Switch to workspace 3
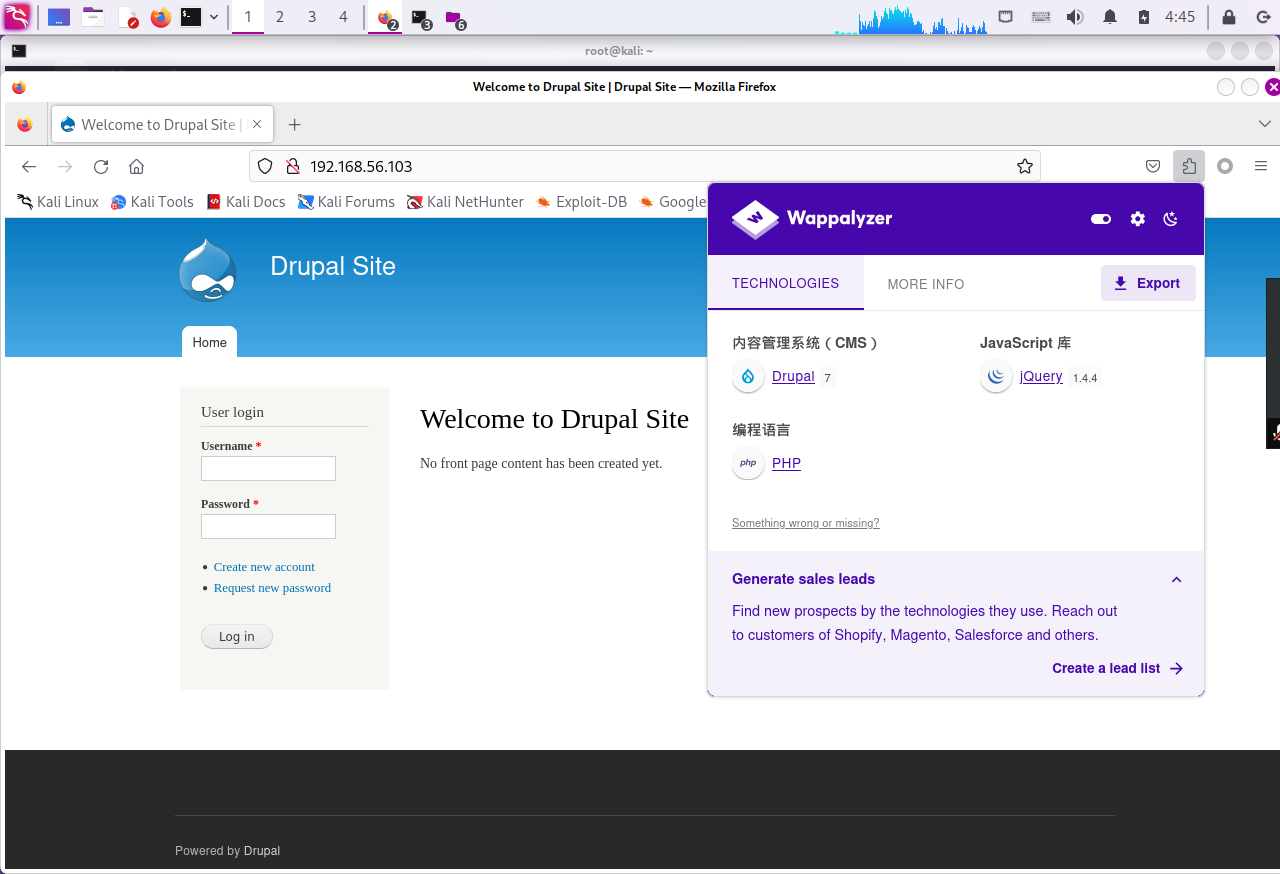 tap(312, 17)
